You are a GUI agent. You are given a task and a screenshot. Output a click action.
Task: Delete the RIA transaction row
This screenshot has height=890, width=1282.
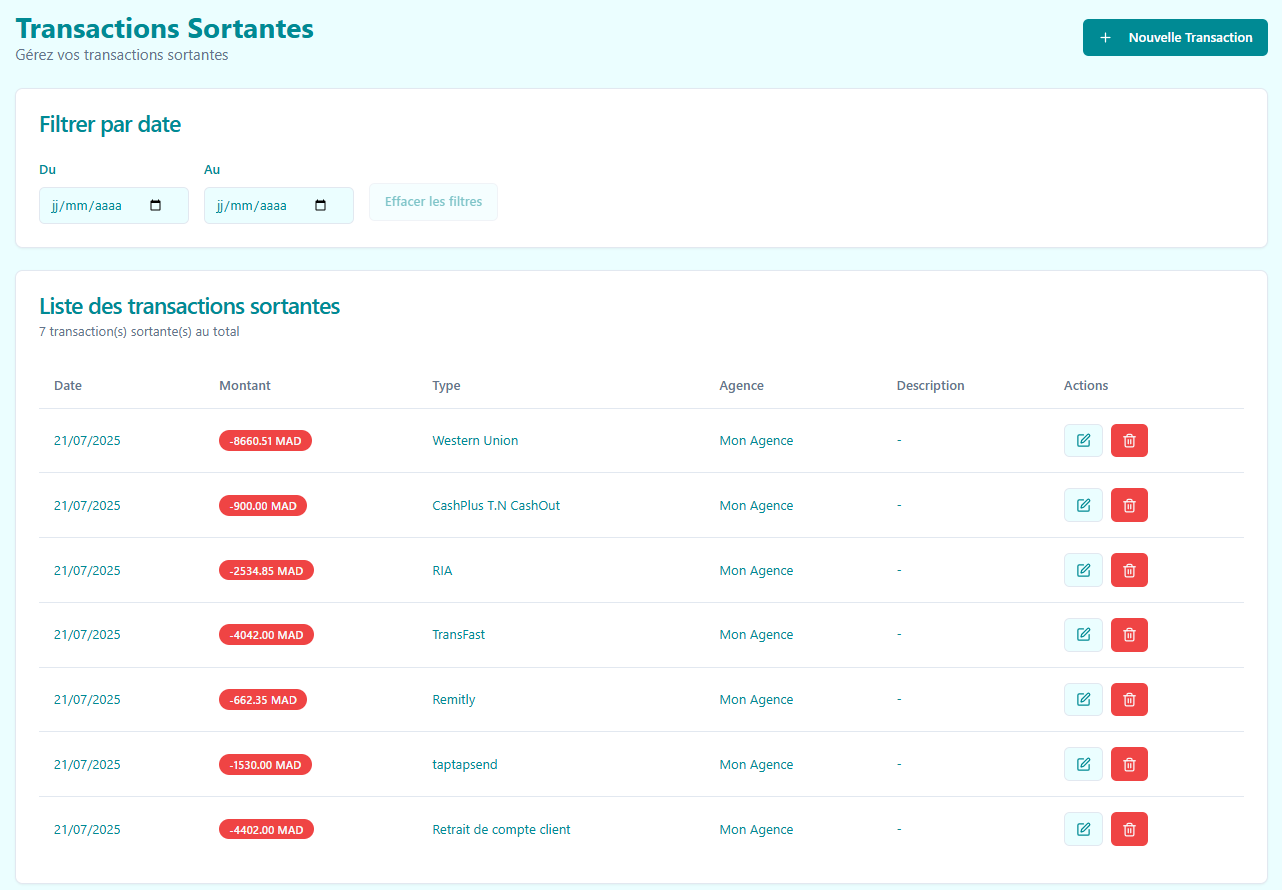pyautogui.click(x=1129, y=570)
